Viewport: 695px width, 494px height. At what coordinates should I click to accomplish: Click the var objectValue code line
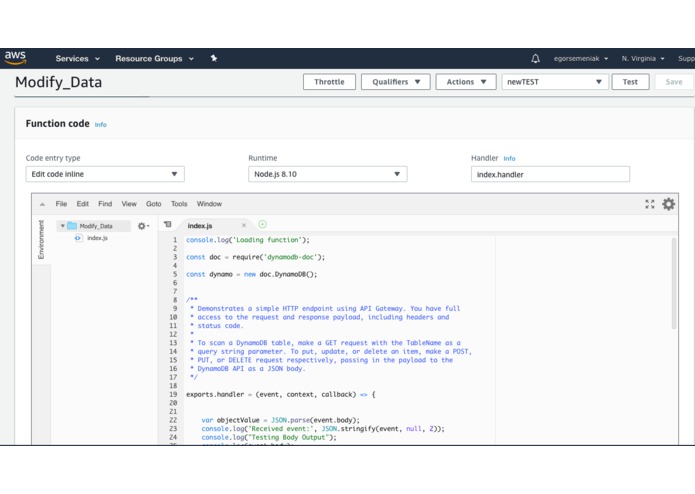click(281, 420)
